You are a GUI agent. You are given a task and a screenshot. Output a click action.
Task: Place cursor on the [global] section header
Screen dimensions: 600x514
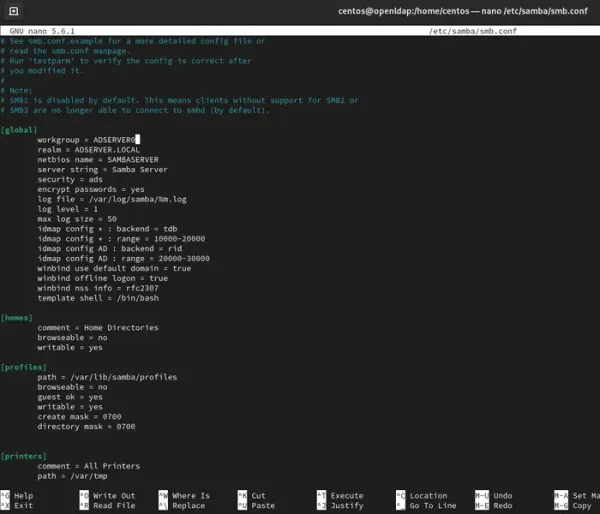click(x=19, y=129)
